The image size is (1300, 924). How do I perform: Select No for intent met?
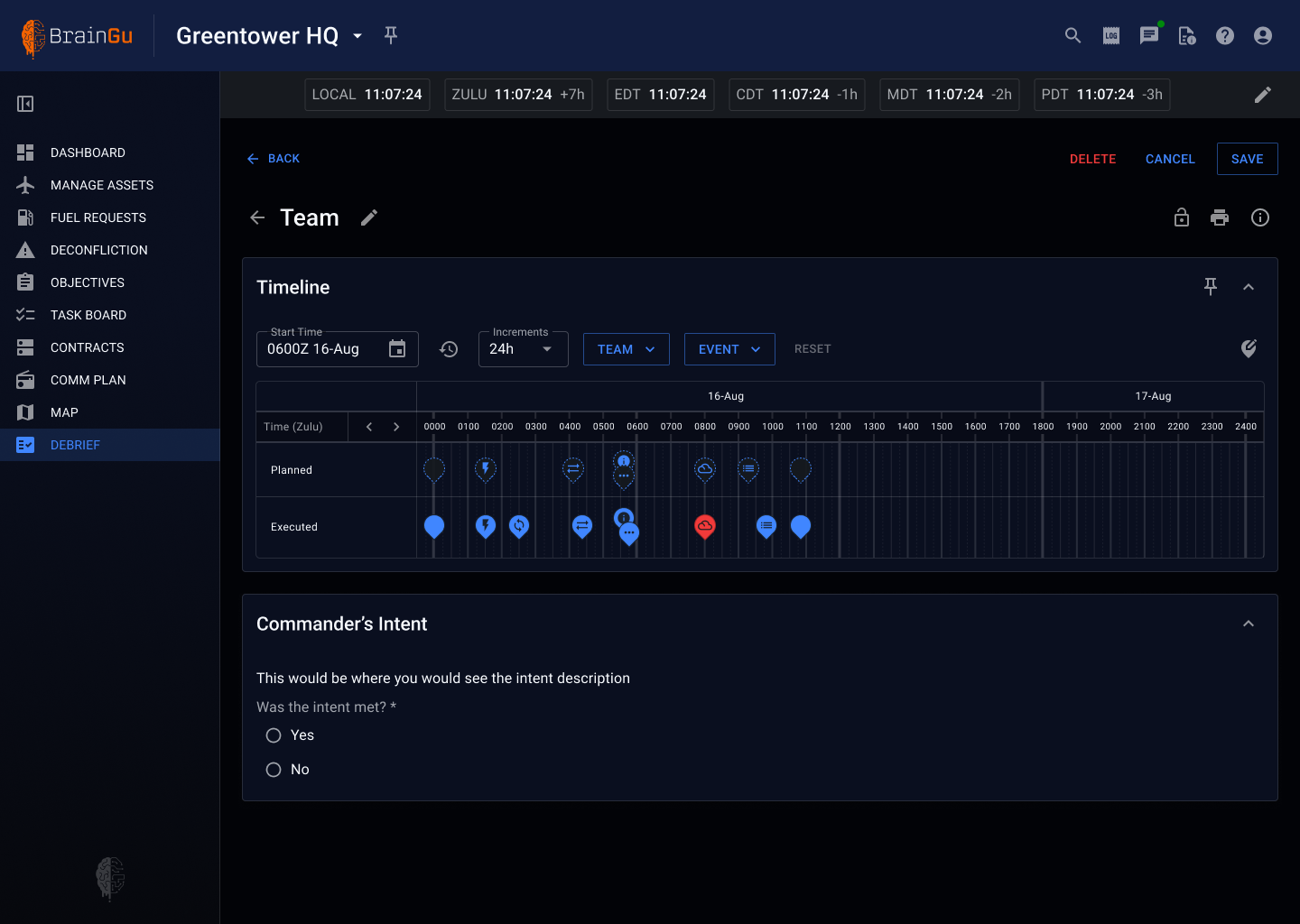(x=274, y=770)
